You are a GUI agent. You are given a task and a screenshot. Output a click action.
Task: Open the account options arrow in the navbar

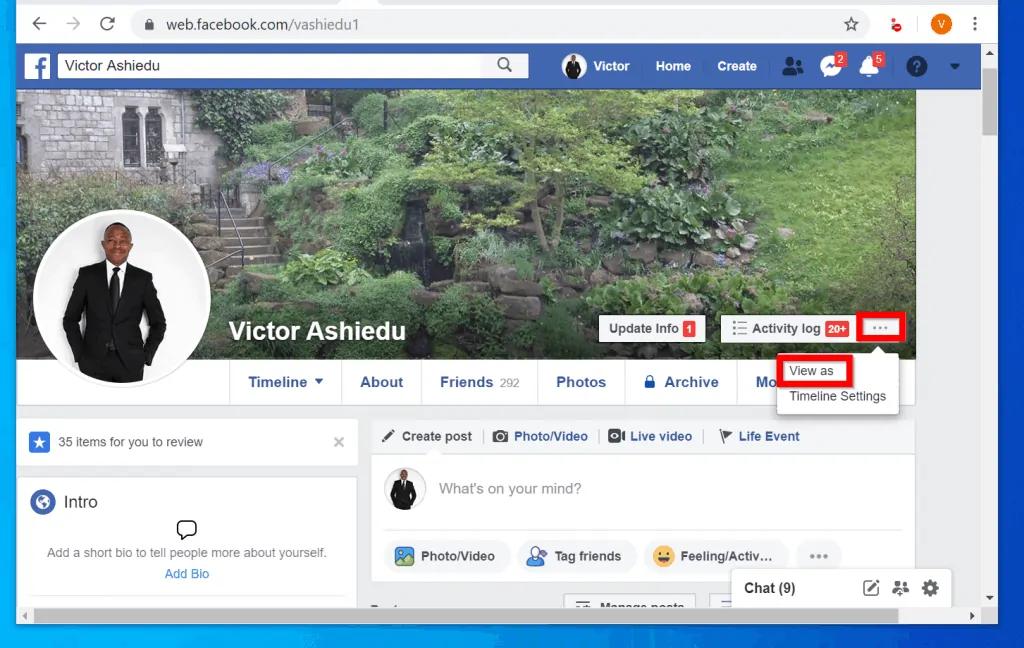[954, 66]
